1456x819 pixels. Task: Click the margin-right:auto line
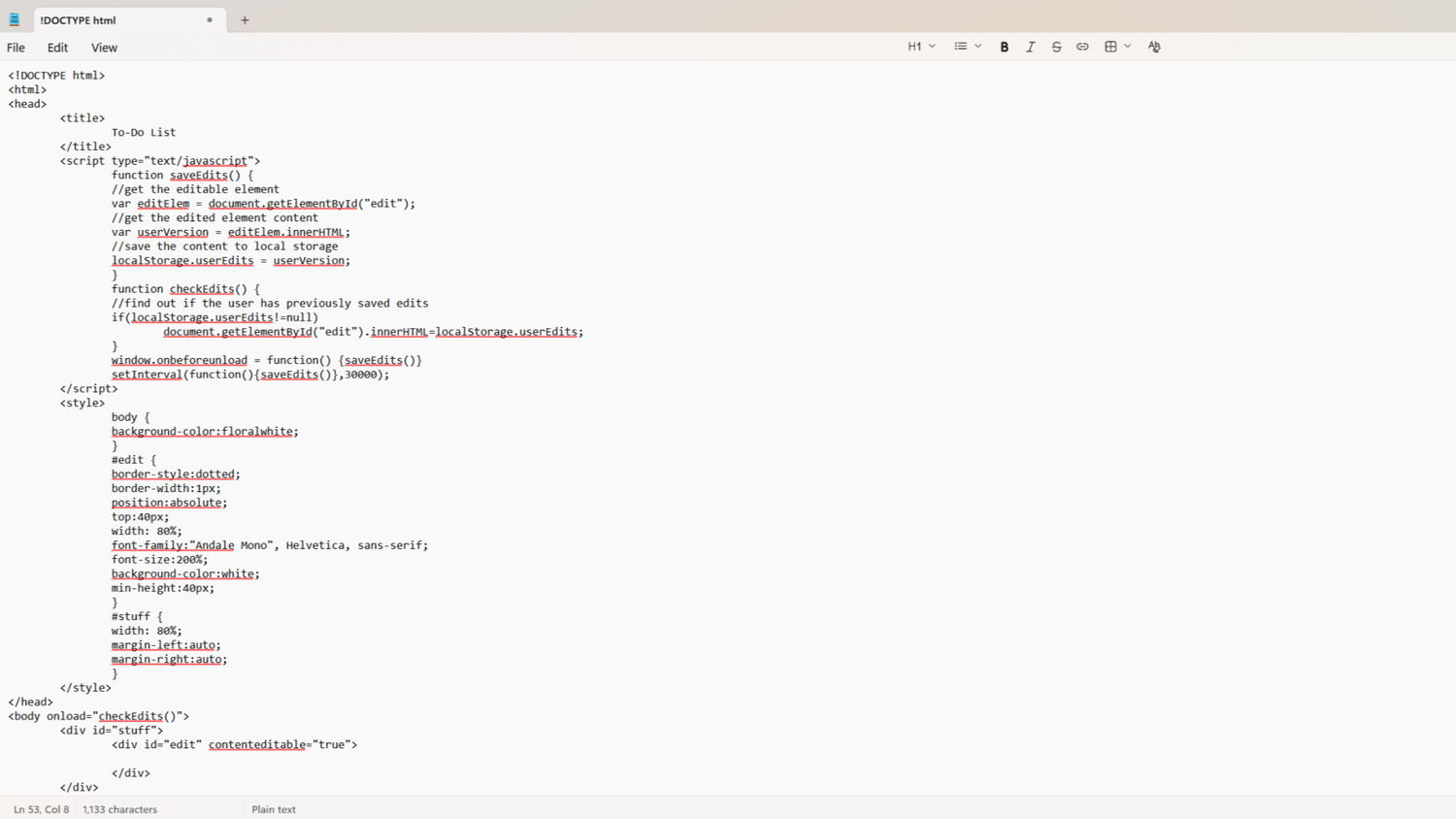(x=170, y=659)
